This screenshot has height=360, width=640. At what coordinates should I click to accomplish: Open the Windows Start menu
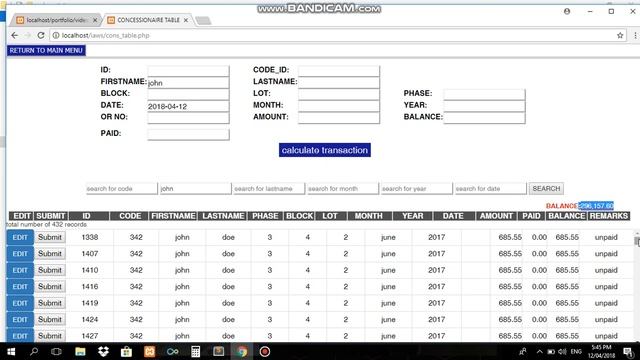[11, 351]
